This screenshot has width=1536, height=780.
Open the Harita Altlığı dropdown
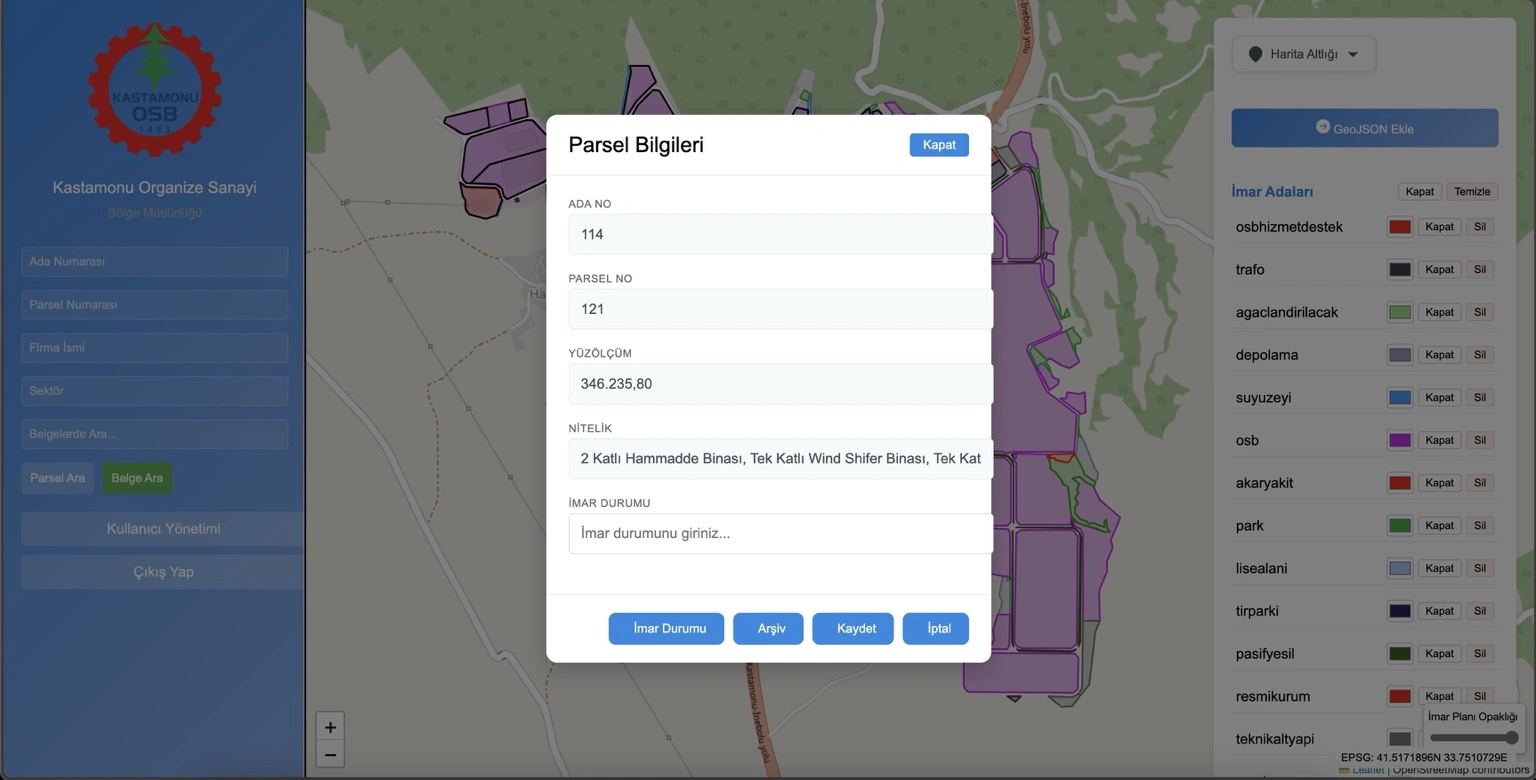coord(1304,54)
